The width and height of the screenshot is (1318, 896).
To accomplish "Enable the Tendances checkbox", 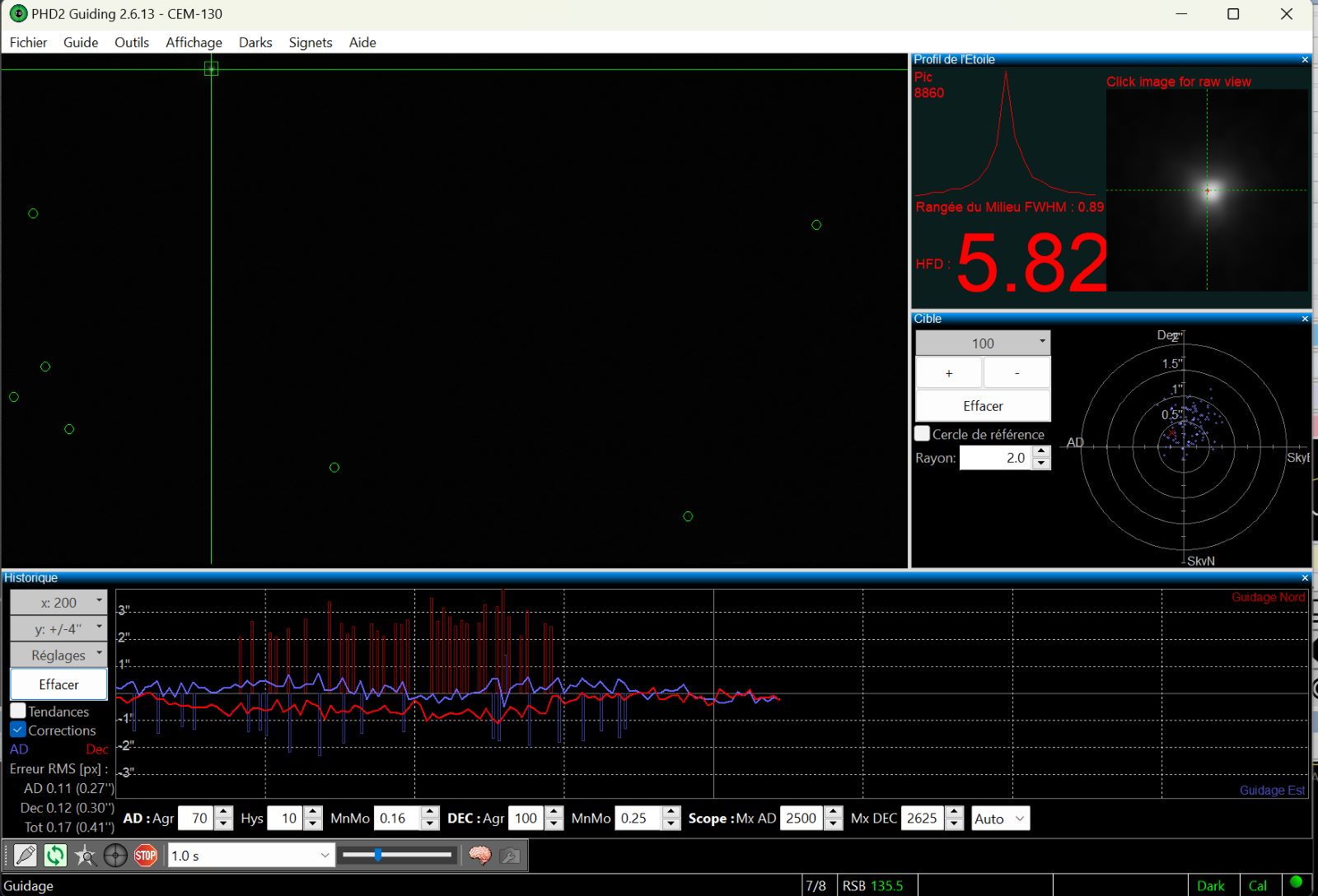I will pos(18,711).
